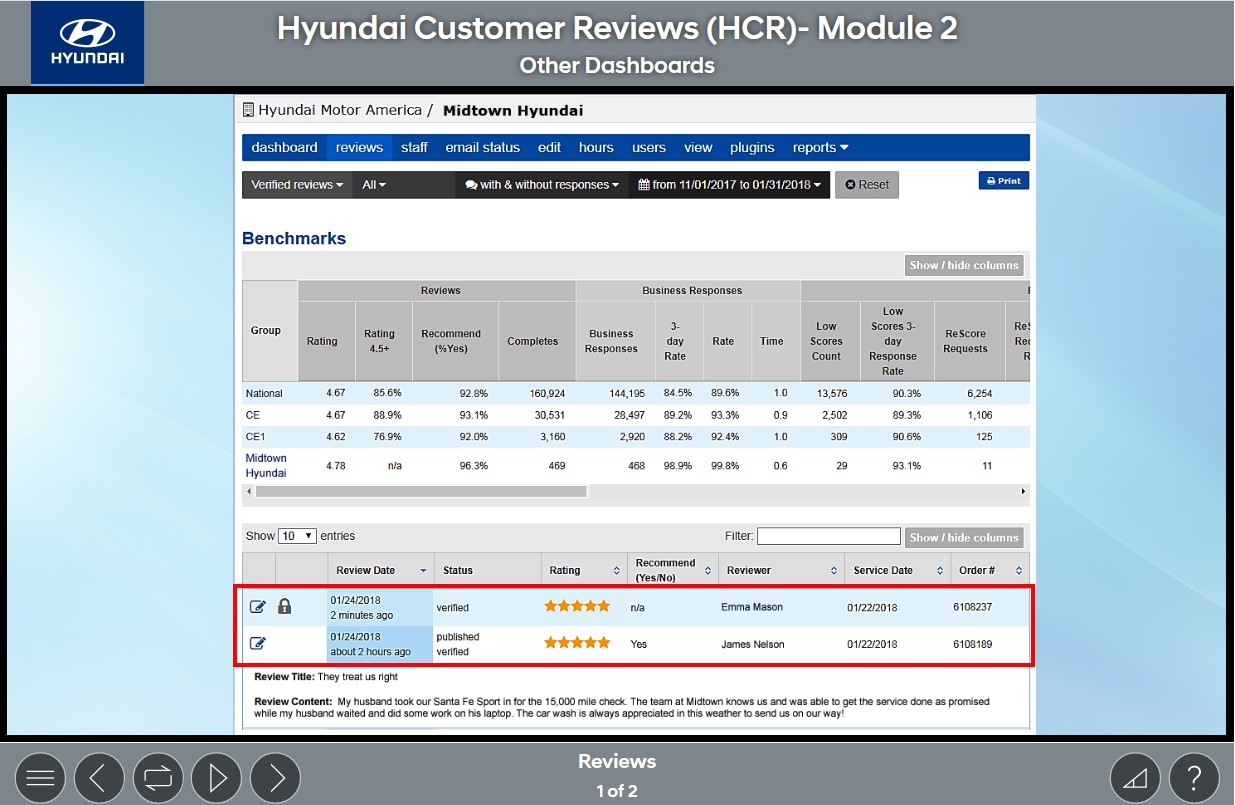Open the hamburger menu in player bar
This screenshot has width=1235, height=805.
coord(40,778)
